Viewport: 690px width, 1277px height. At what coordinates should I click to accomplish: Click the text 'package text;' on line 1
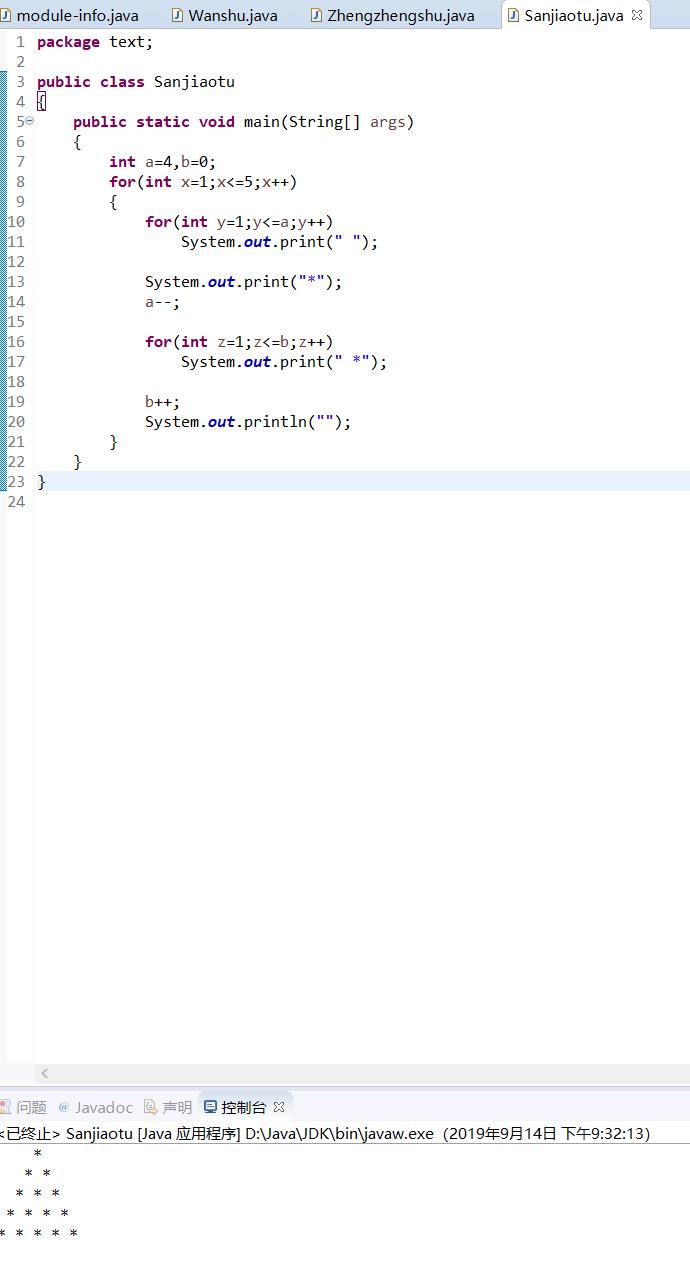pos(95,42)
